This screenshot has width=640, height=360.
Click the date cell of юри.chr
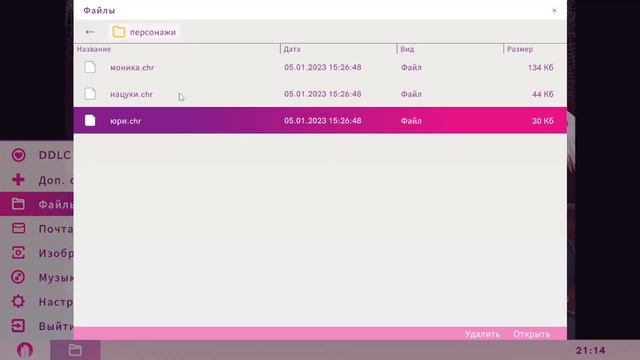(322, 121)
